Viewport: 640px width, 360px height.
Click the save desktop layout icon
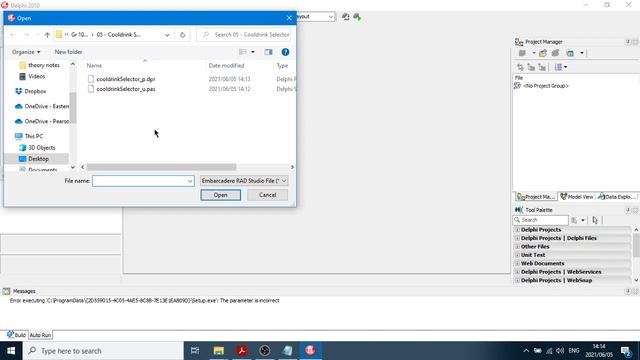[346, 17]
